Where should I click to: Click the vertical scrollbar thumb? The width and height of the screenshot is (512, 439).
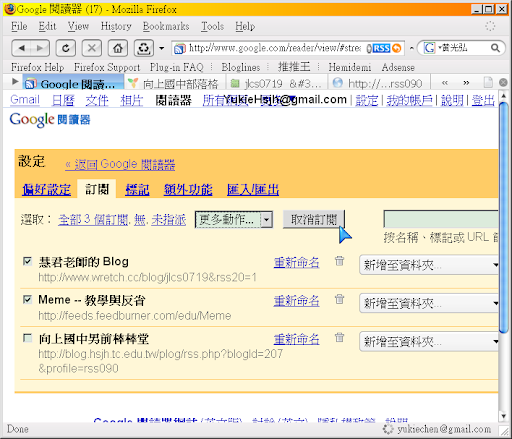[504, 217]
